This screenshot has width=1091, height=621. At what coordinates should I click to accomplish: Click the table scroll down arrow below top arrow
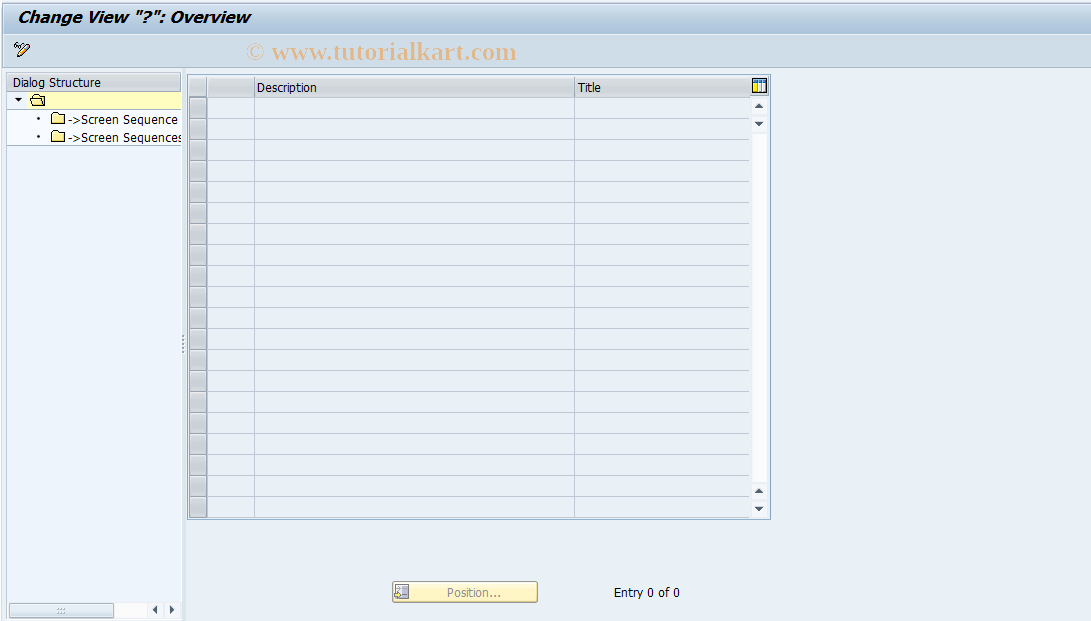click(x=759, y=124)
